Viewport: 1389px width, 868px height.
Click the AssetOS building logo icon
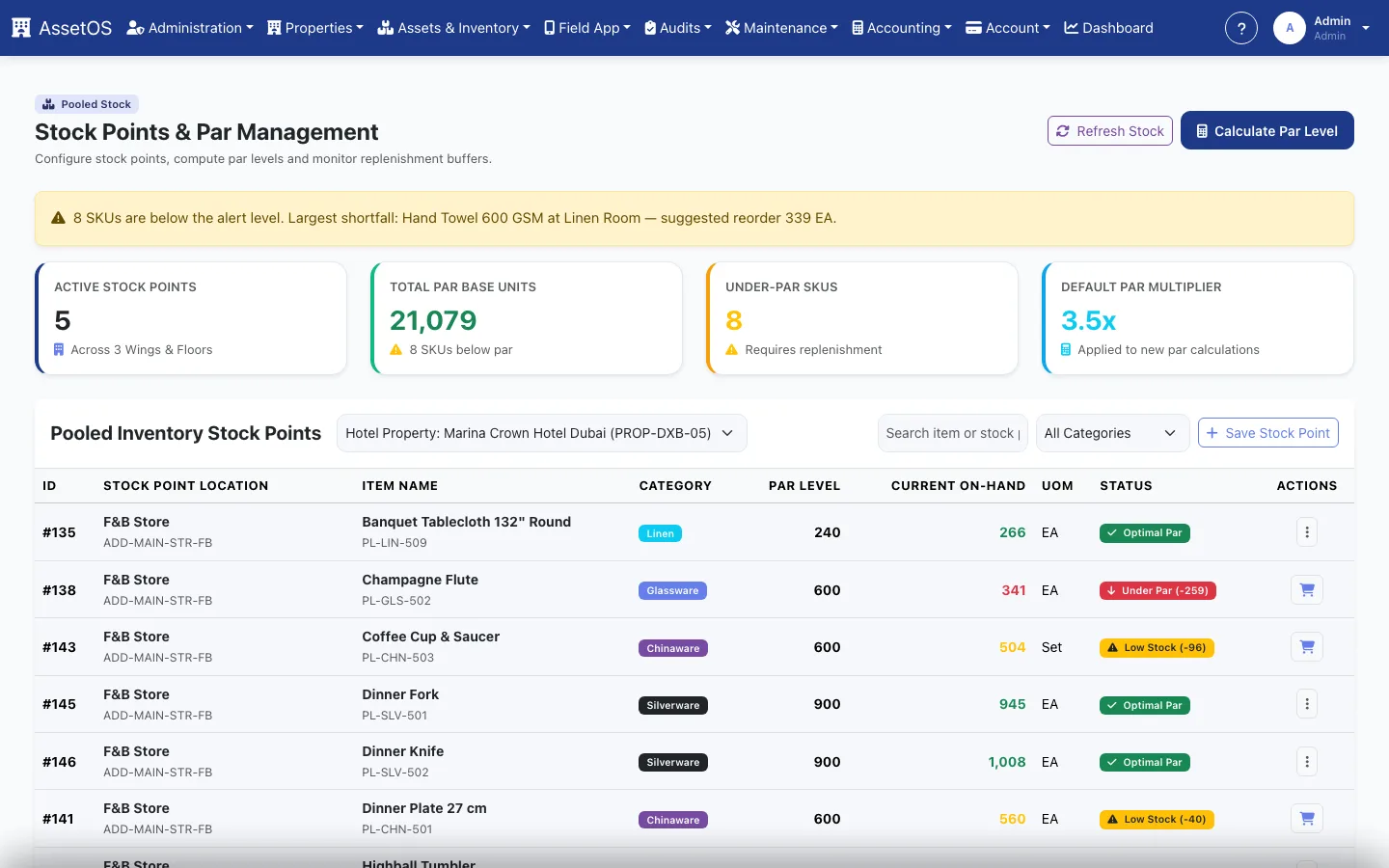[x=21, y=28]
